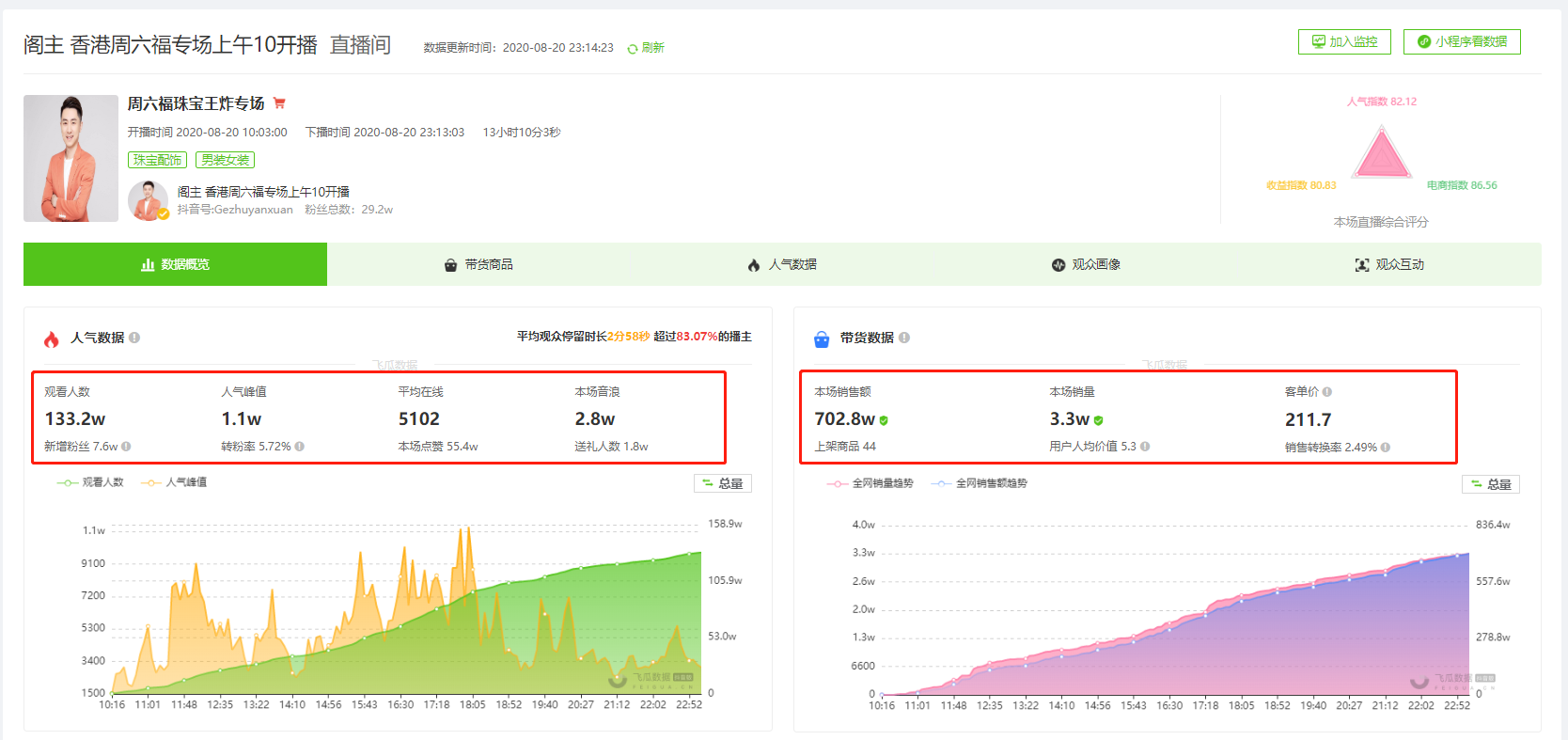Click the 本场音浪 2.8w value
The image size is (1568, 740).
point(595,419)
